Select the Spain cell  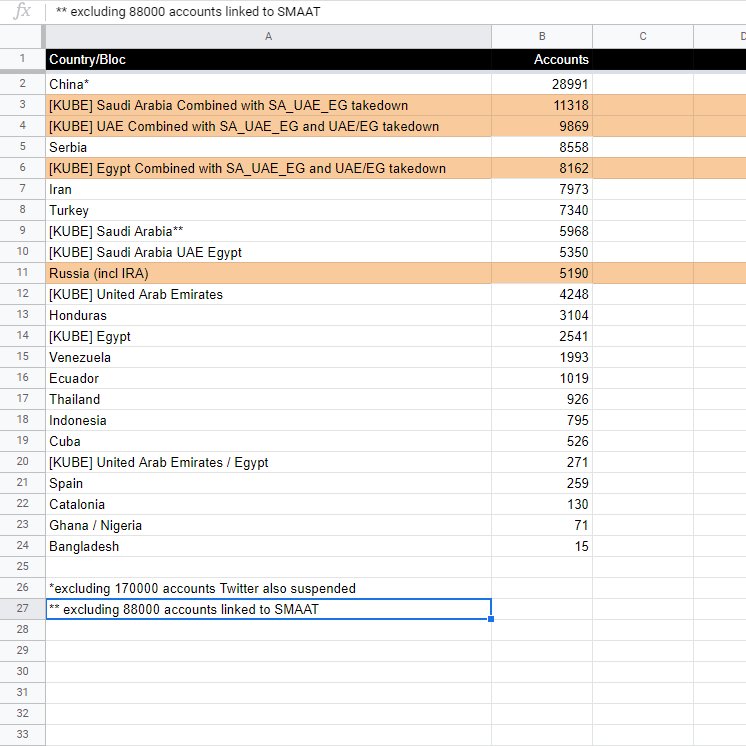click(268, 483)
